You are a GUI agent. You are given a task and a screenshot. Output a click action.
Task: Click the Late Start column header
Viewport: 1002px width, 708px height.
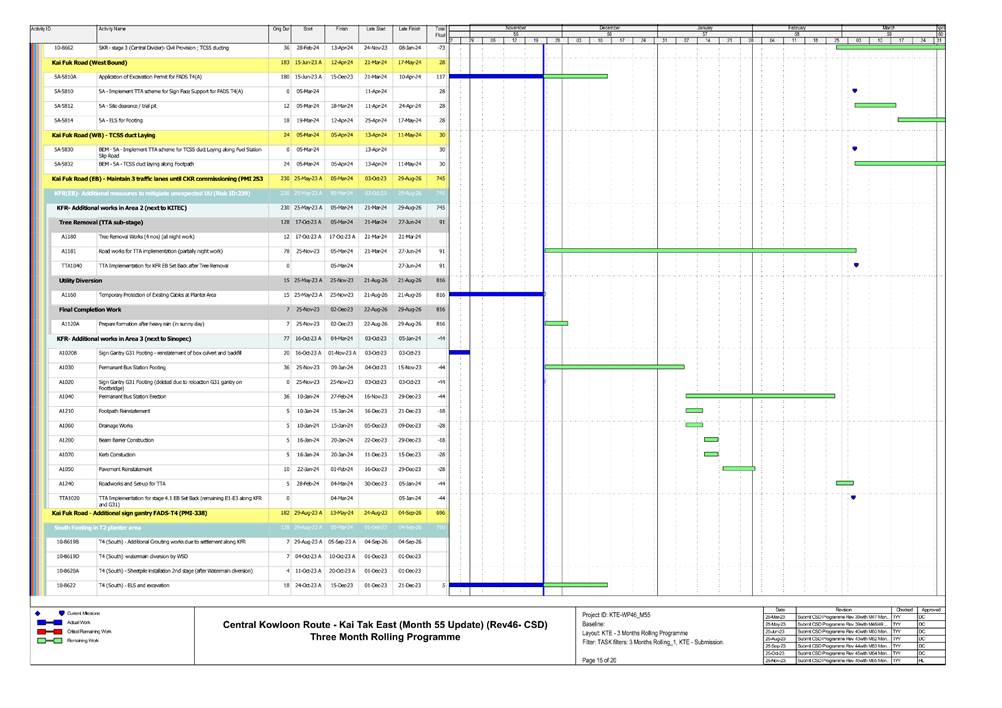(374, 31)
